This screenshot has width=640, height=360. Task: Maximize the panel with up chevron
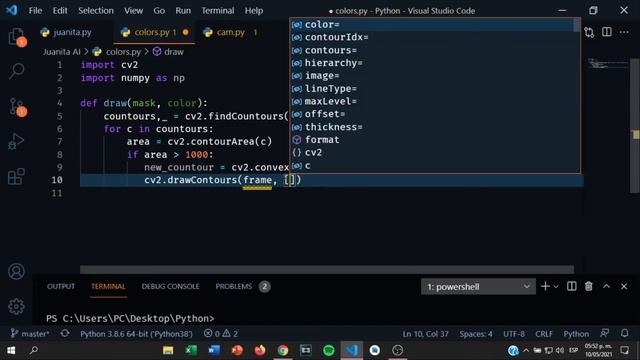tap(607, 287)
